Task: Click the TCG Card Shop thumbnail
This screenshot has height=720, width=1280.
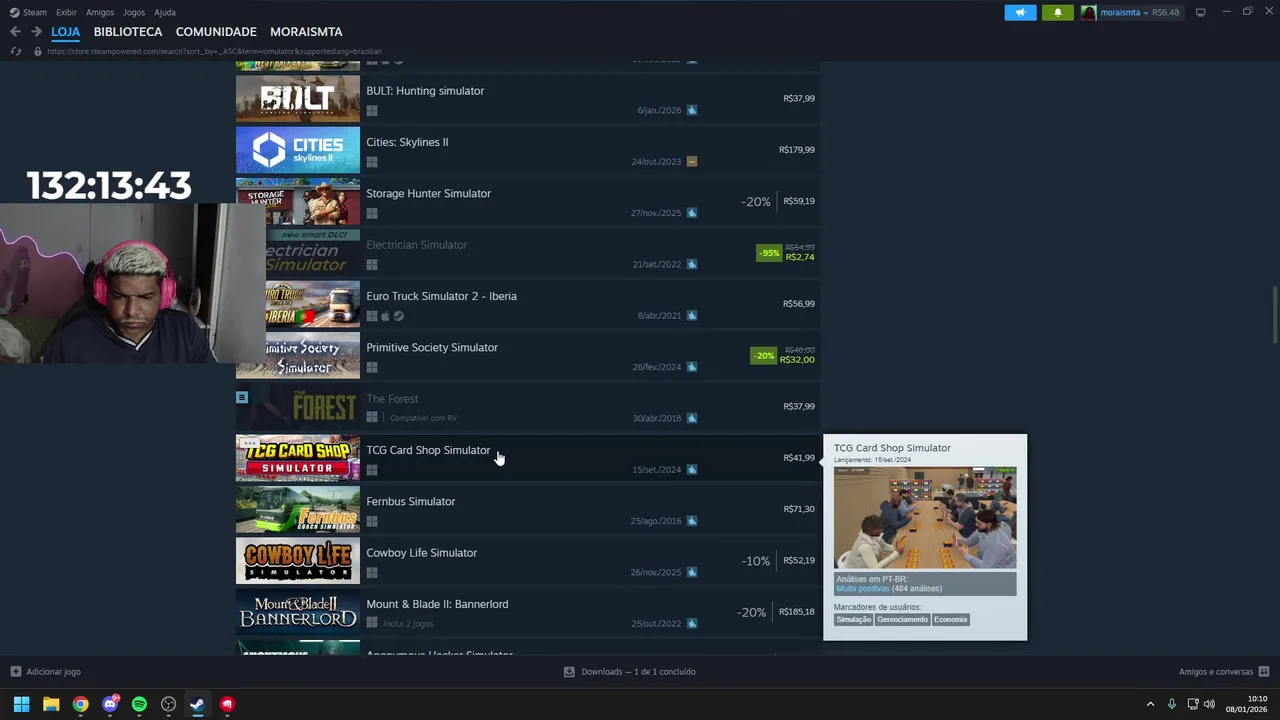Action: 298,458
